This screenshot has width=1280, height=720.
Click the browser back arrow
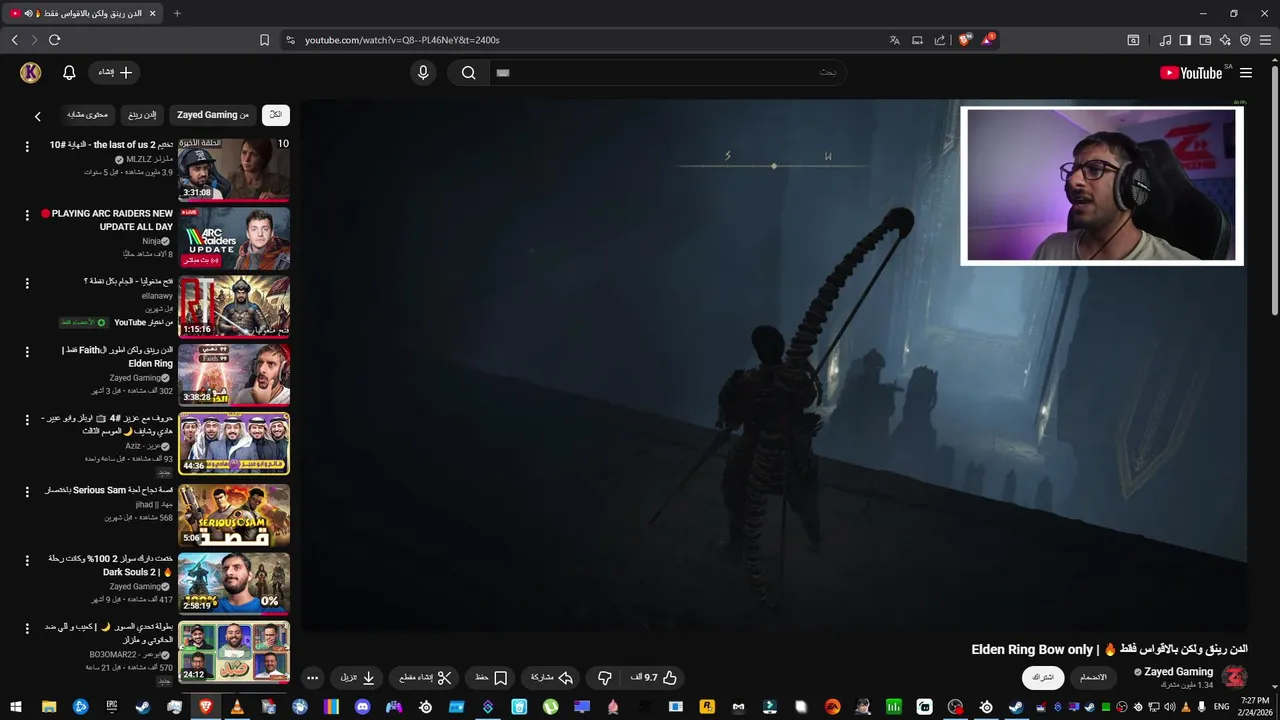(x=14, y=40)
